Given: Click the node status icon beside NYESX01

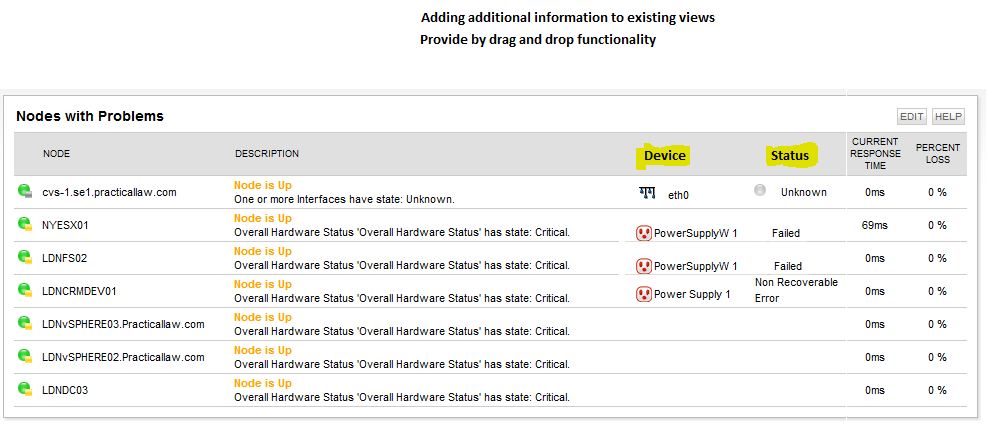Looking at the screenshot, I should [25, 224].
